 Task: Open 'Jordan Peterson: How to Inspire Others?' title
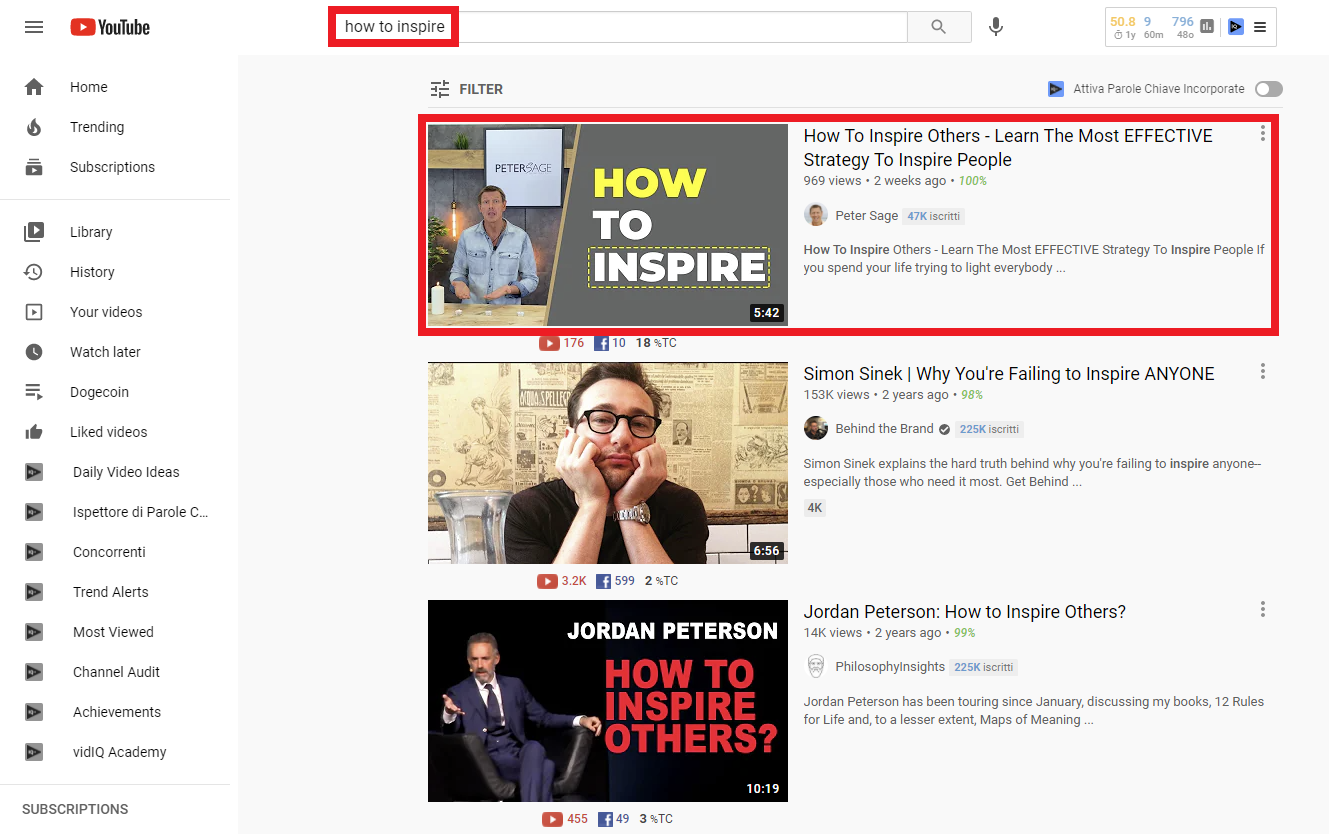tap(965, 612)
